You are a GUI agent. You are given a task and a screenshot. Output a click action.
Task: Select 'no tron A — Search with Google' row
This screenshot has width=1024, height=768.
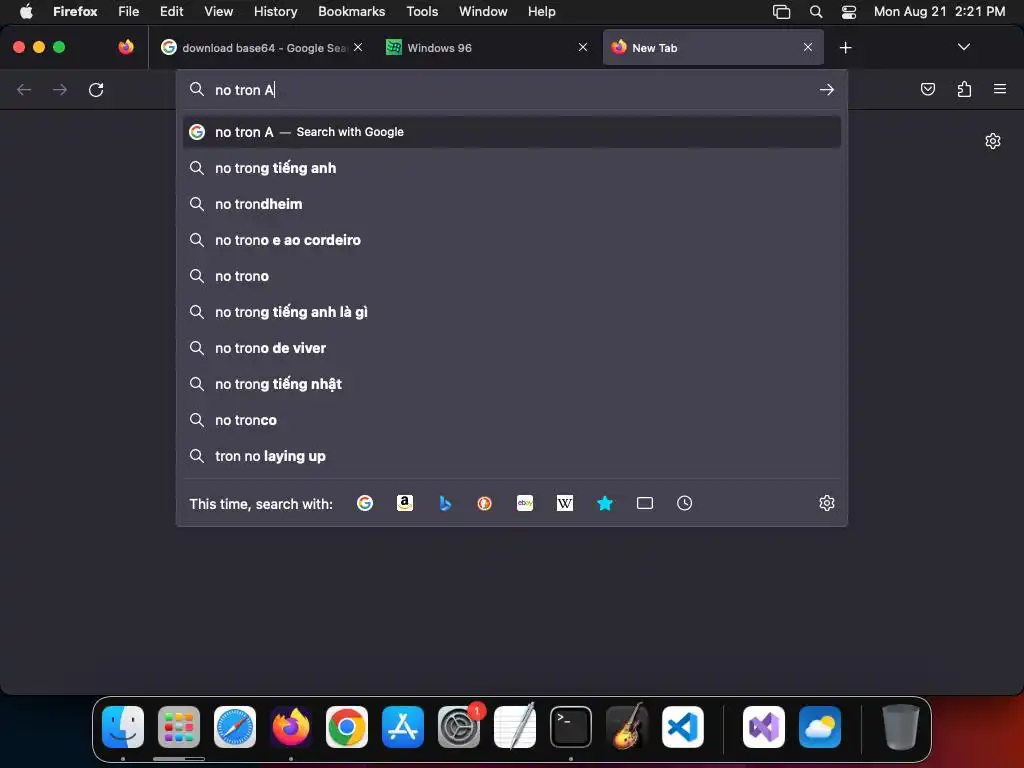click(x=511, y=132)
